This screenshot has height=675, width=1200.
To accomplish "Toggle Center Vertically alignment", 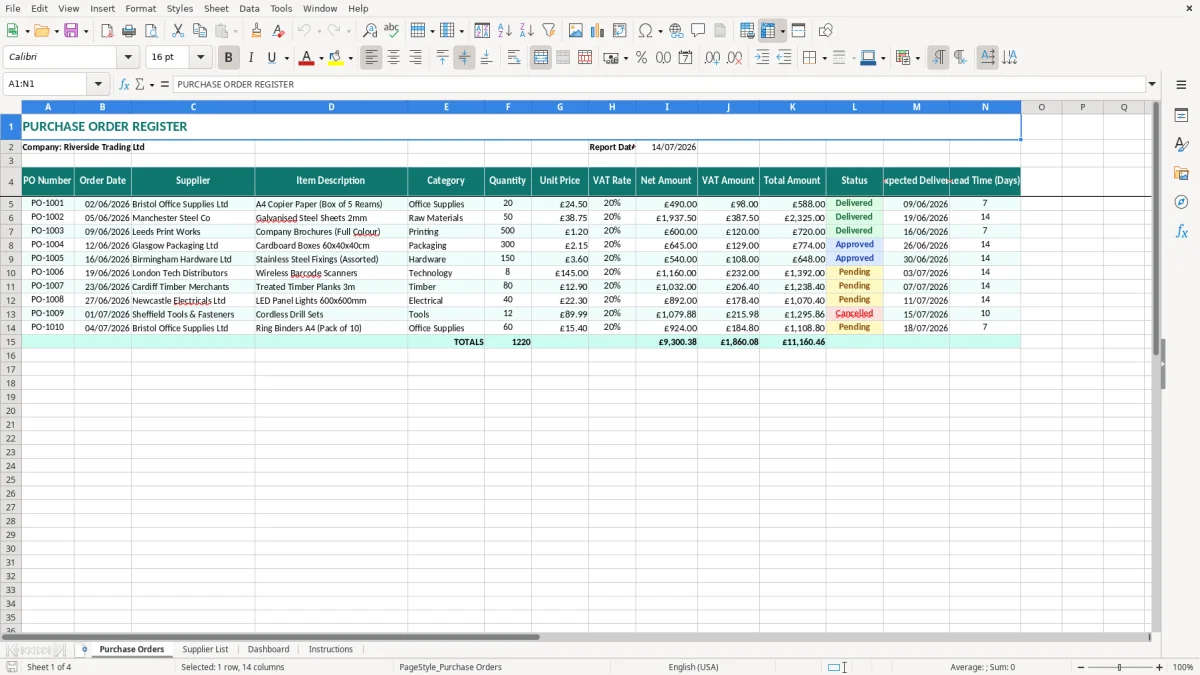I will (464, 58).
